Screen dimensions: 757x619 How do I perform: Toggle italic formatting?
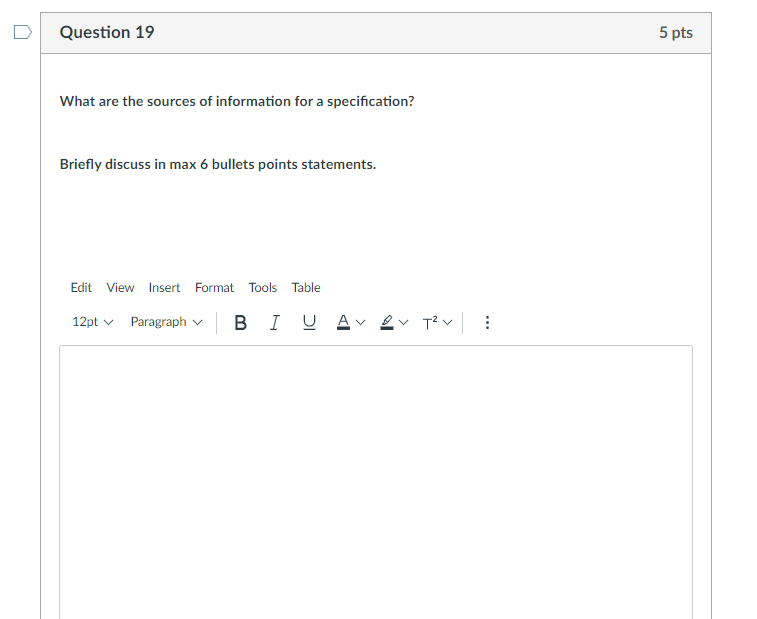pos(274,323)
